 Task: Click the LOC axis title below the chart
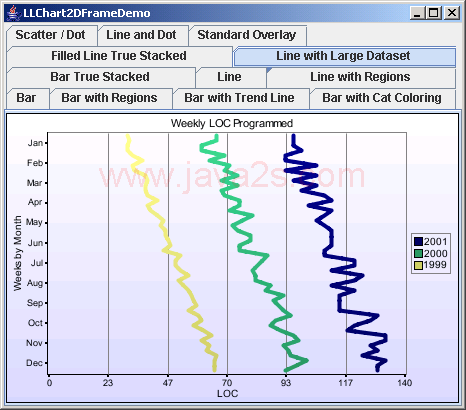(x=227, y=394)
